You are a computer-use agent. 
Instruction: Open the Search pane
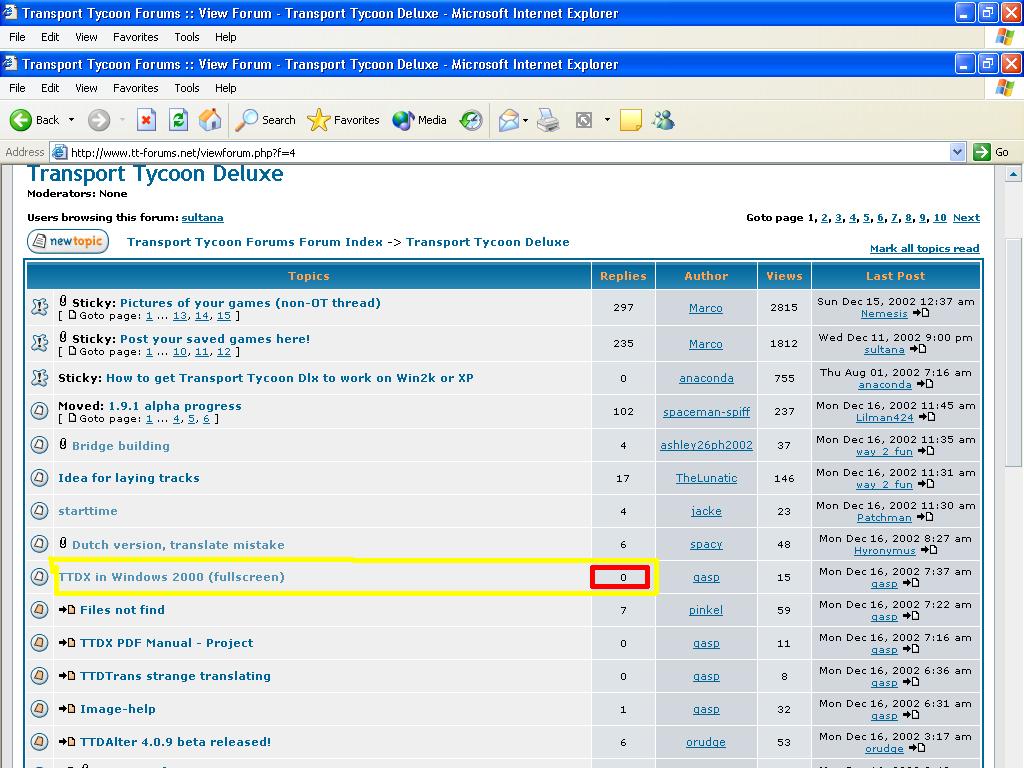tap(264, 120)
